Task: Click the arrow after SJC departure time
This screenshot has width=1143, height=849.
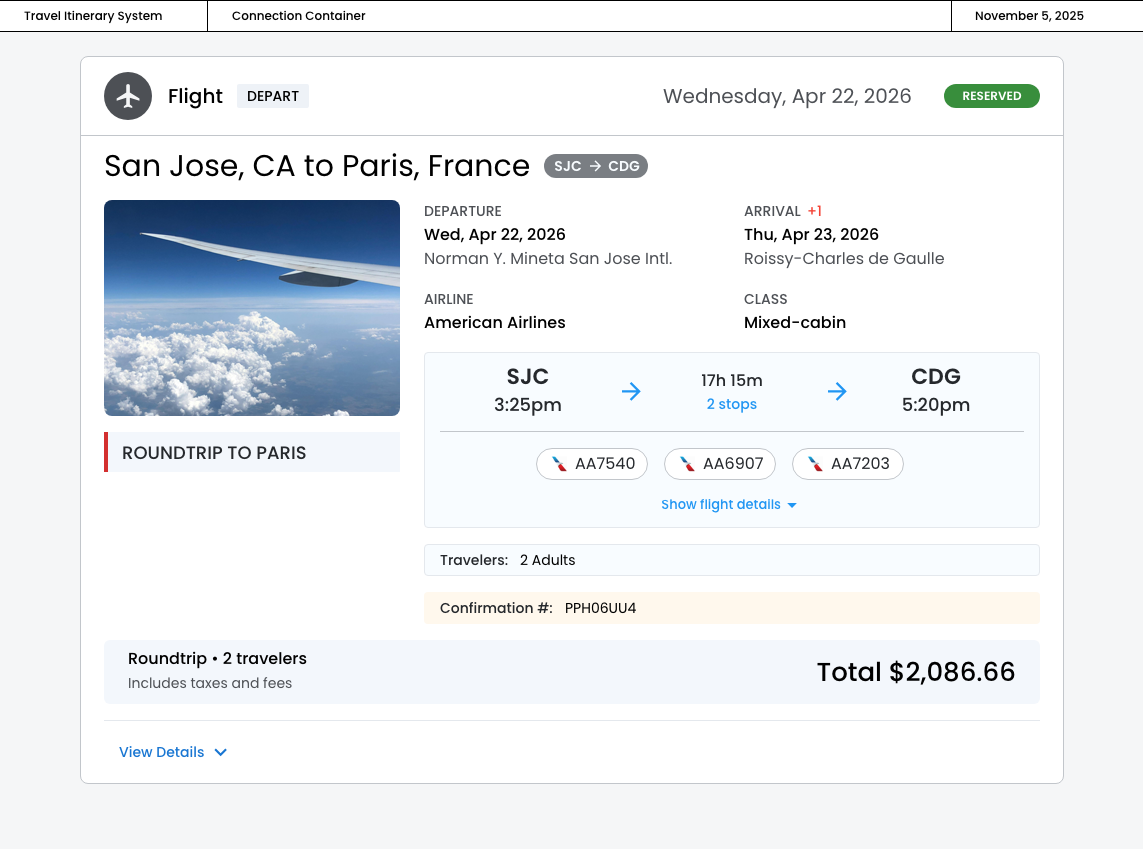Action: pos(631,391)
